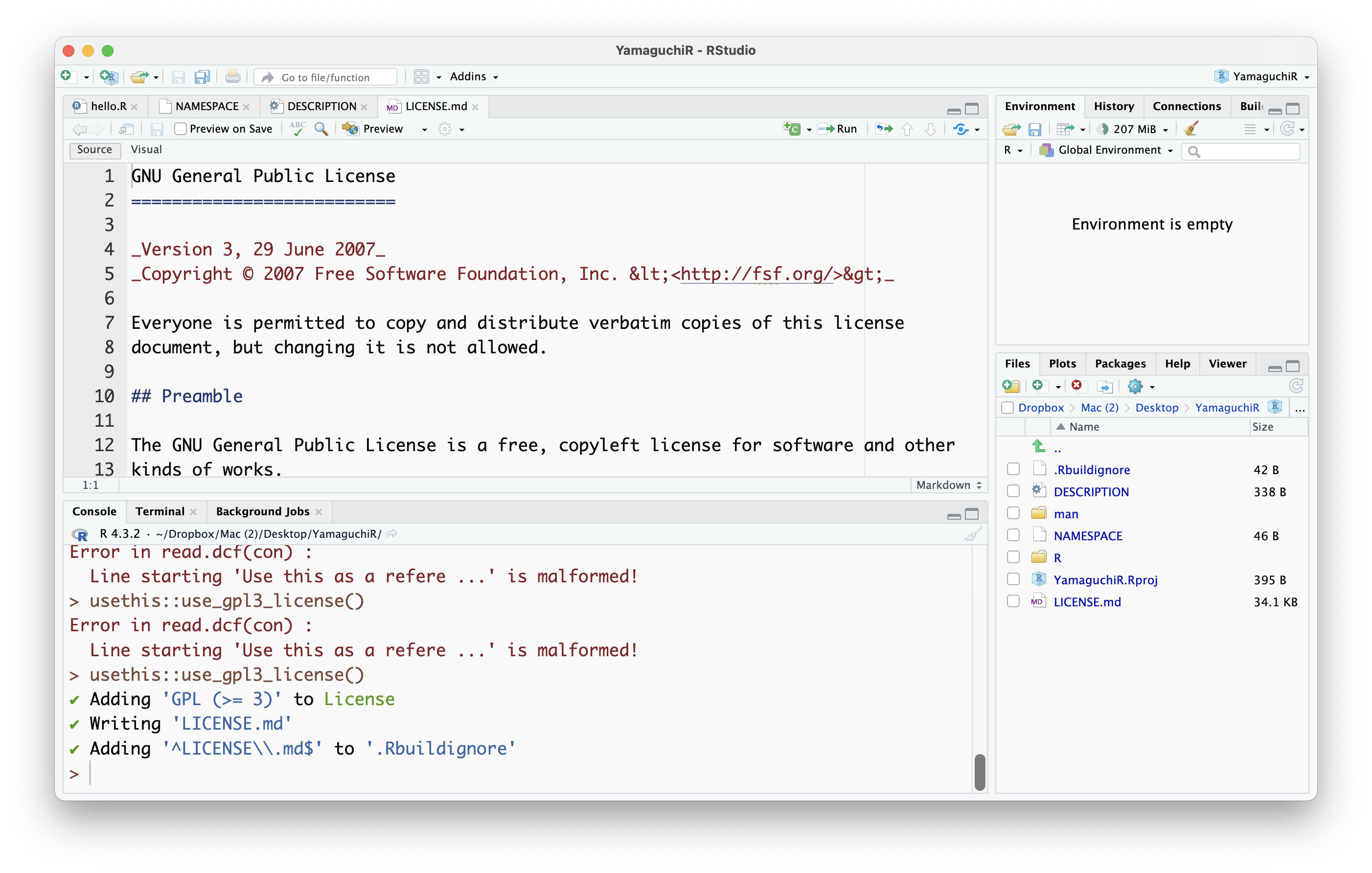The image size is (1372, 873).
Task: Open YamaguchiR.Rproj in the file list
Action: coord(1105,579)
